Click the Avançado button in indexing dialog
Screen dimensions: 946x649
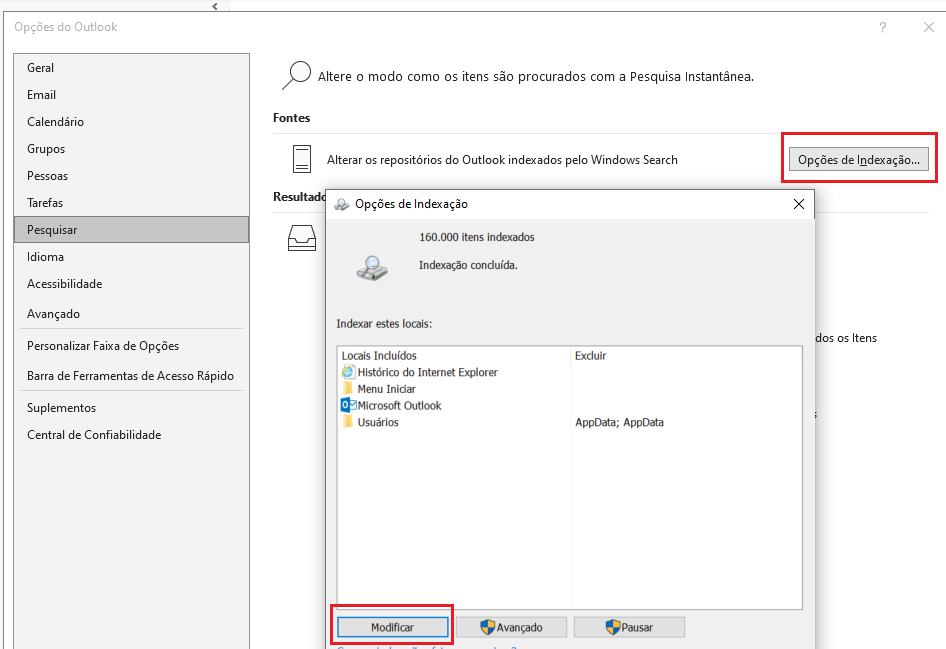coord(511,627)
